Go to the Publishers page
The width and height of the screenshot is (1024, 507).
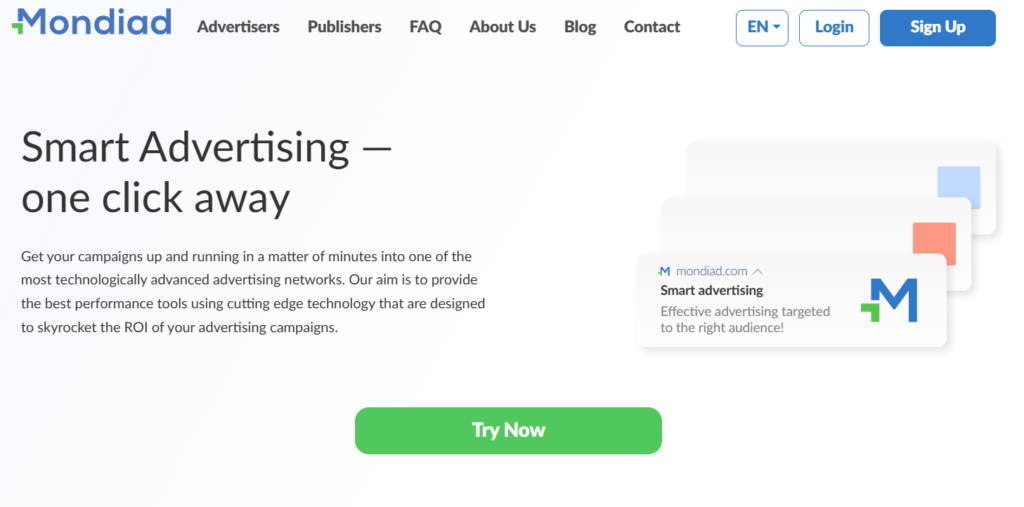click(x=344, y=27)
